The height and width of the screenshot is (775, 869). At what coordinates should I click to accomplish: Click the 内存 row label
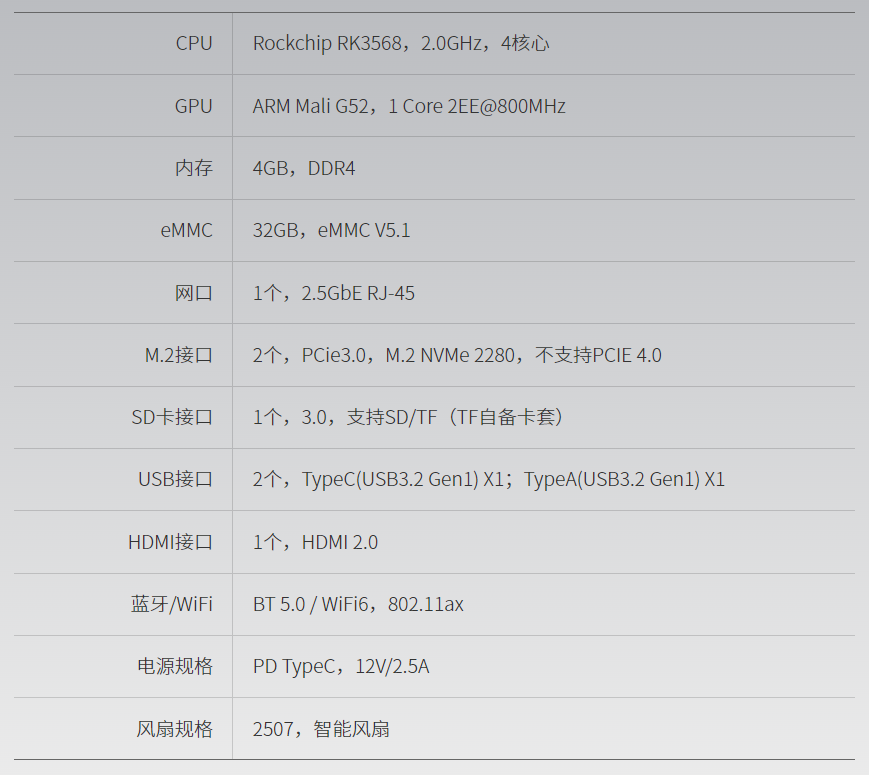click(x=194, y=168)
